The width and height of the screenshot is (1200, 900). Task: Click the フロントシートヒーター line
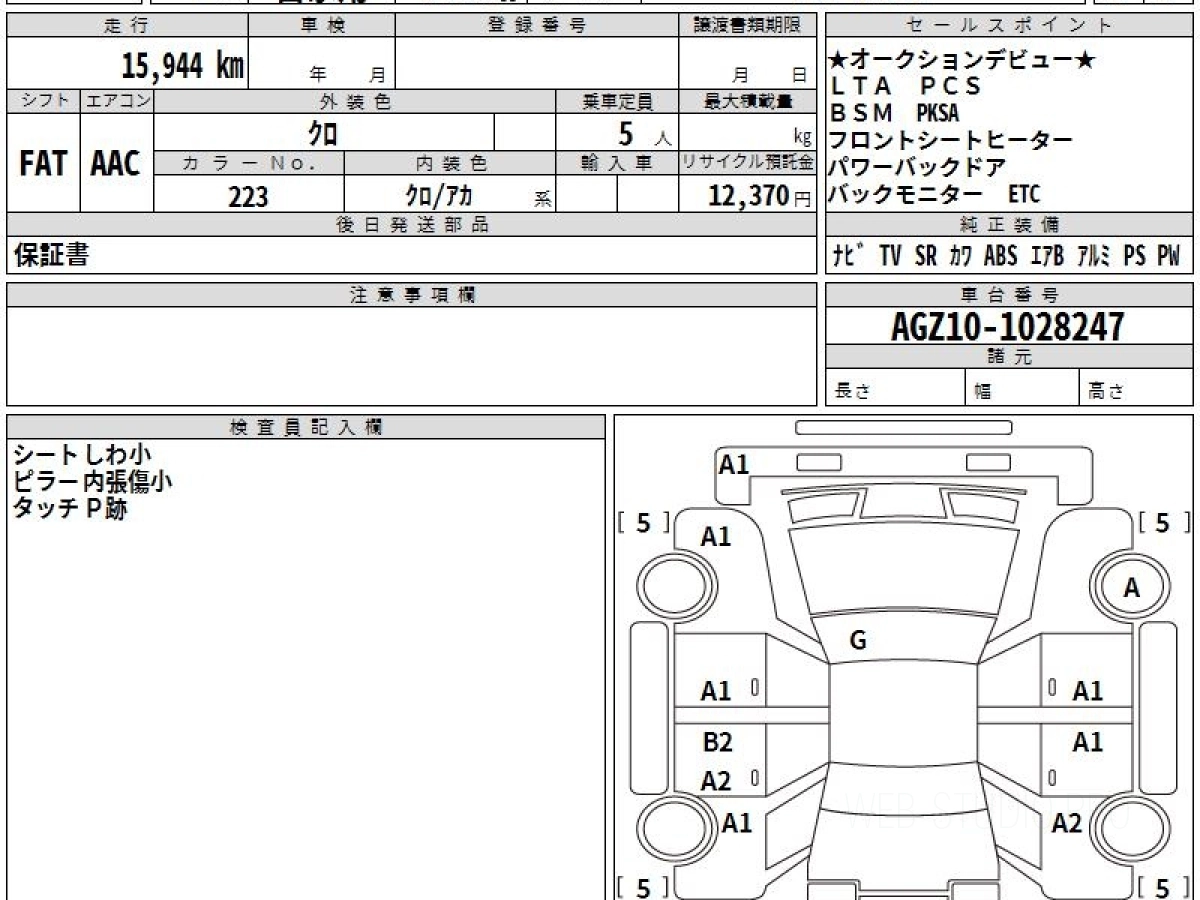pyautogui.click(x=951, y=140)
